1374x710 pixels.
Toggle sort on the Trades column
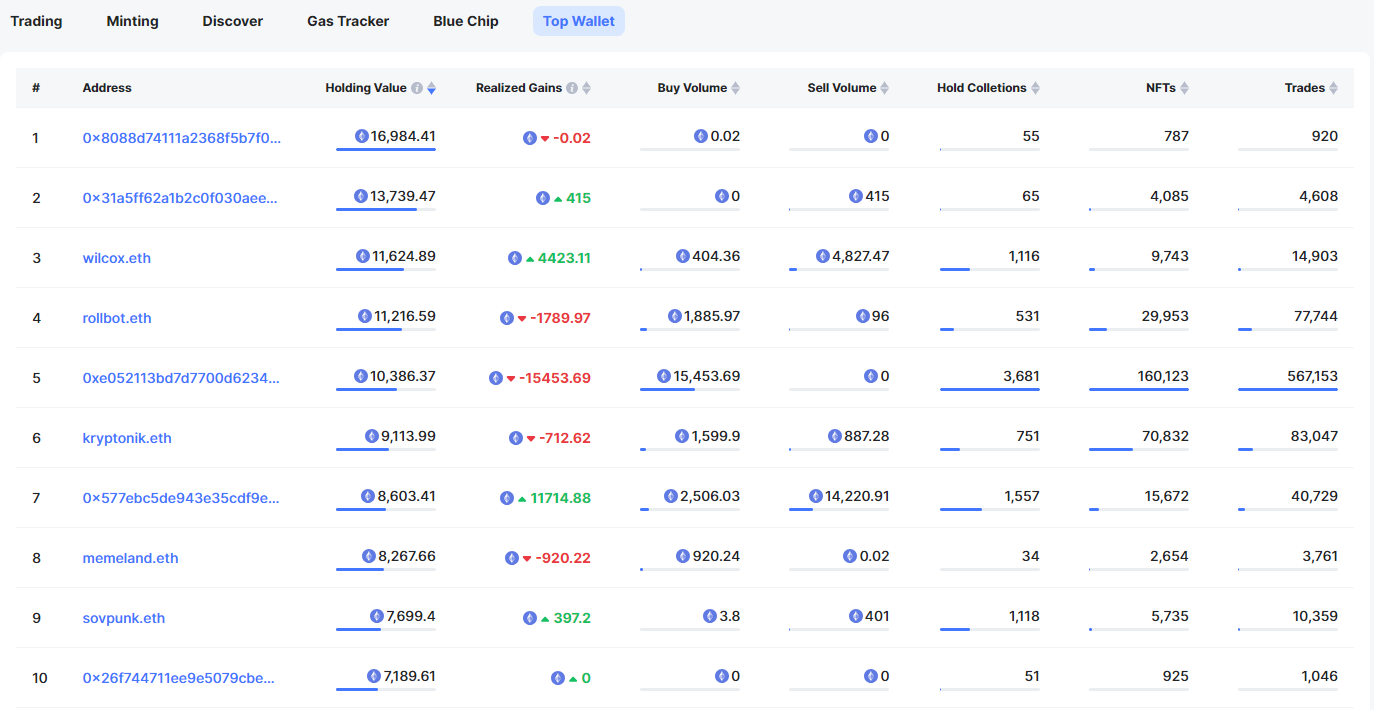tap(1333, 88)
